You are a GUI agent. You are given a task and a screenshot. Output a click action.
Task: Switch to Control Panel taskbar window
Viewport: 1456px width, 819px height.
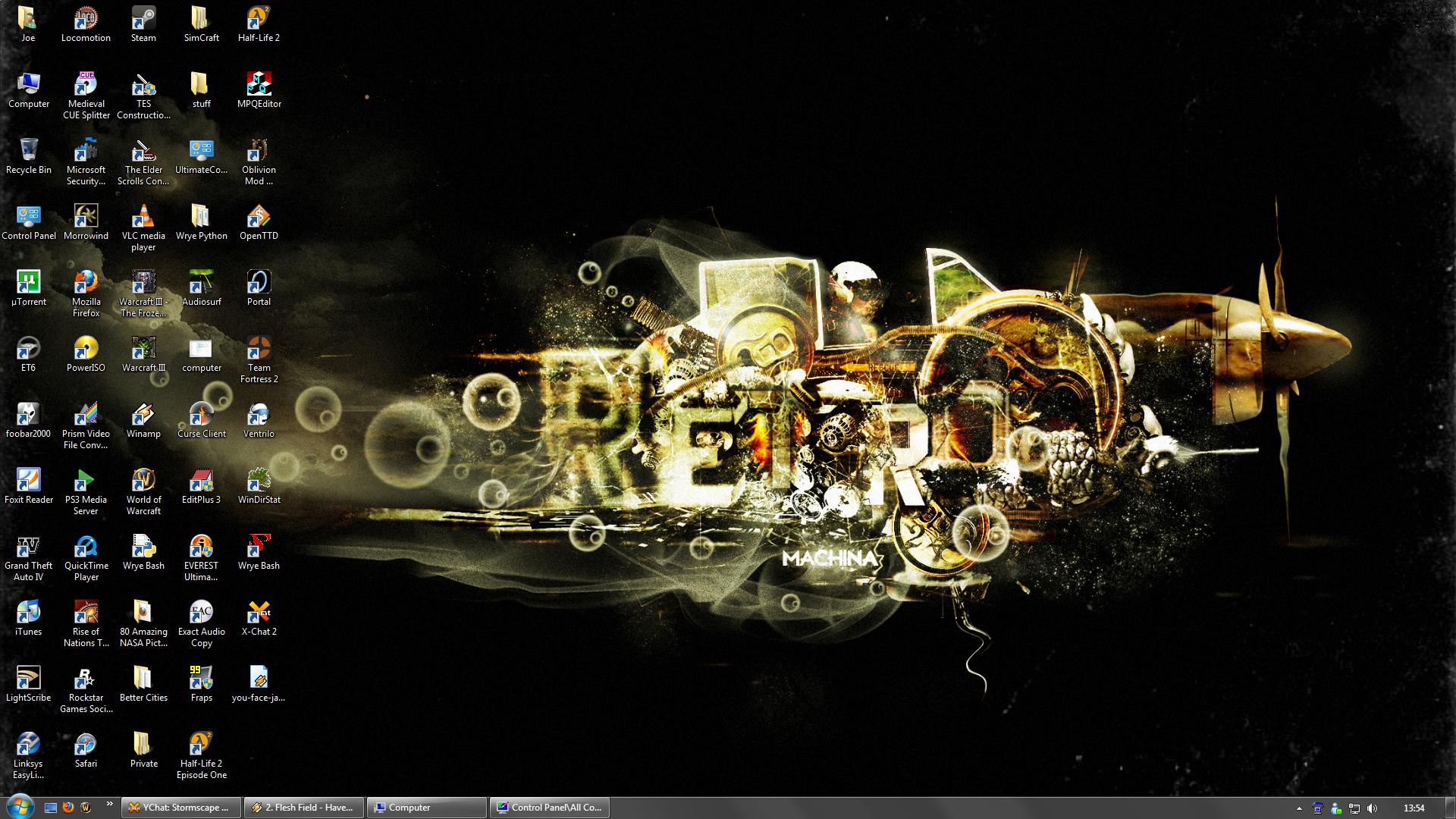[549, 808]
